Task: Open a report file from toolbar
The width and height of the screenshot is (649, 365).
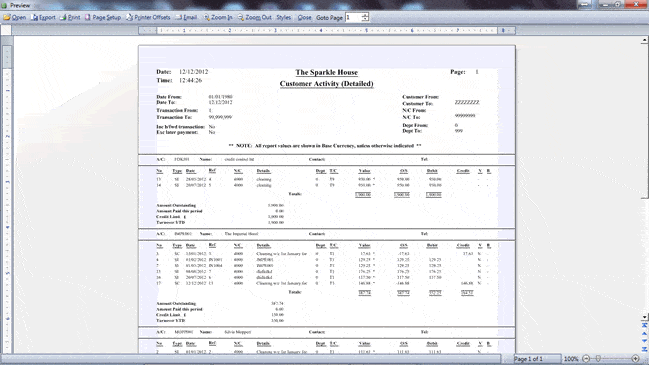Action: pyautogui.click(x=14, y=17)
